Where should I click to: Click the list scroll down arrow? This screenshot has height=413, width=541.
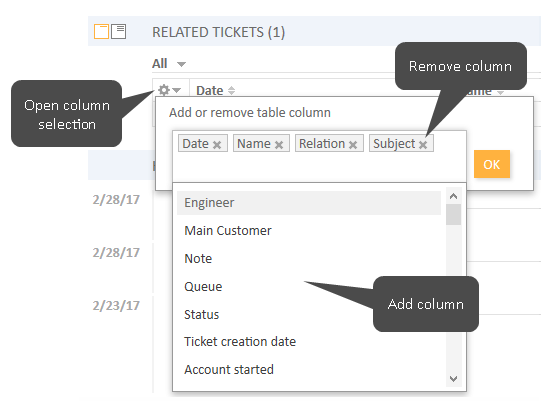pyautogui.click(x=453, y=379)
